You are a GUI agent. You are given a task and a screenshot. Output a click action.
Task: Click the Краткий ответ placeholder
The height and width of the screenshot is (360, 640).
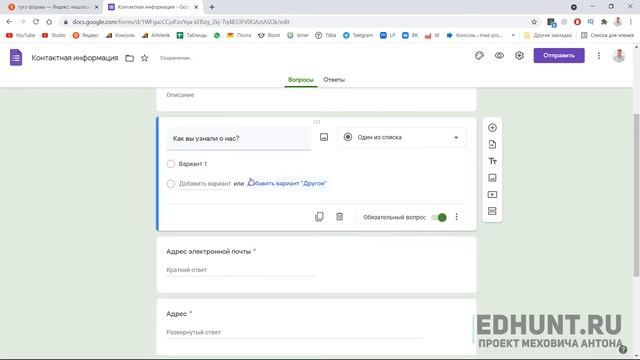pos(187,270)
